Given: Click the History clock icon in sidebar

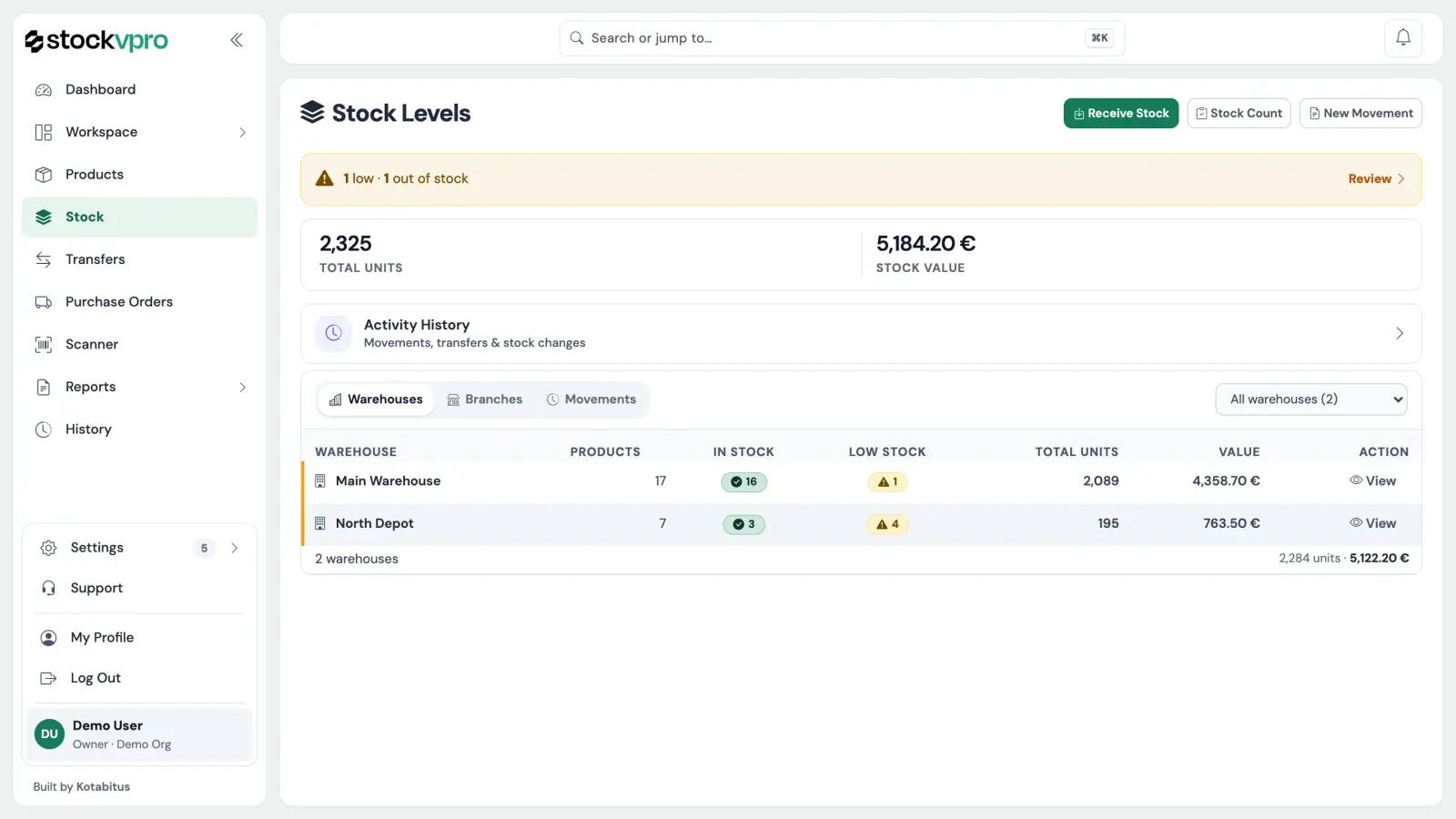Looking at the screenshot, I should coord(44,430).
